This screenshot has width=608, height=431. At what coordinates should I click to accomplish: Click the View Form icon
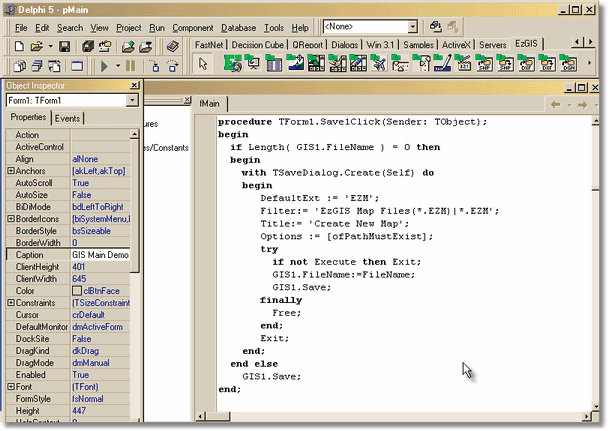37,66
